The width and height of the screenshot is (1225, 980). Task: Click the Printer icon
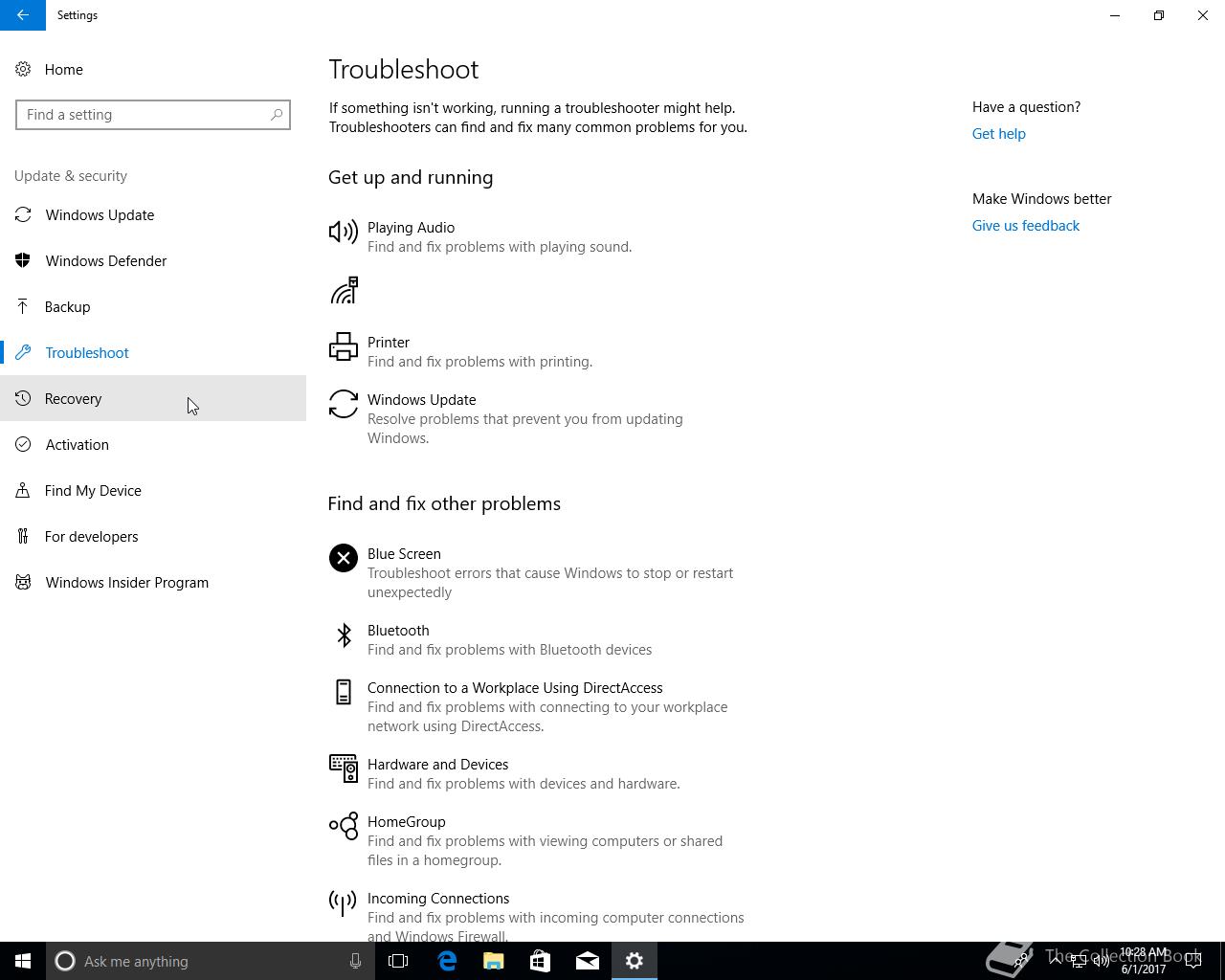pos(344,346)
